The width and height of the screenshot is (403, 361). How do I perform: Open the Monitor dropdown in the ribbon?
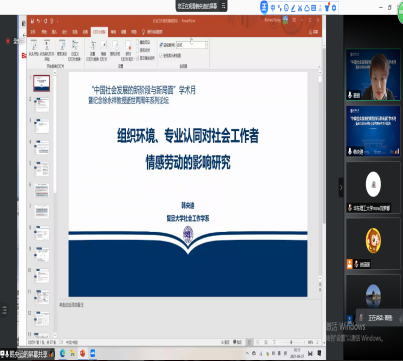192,45
